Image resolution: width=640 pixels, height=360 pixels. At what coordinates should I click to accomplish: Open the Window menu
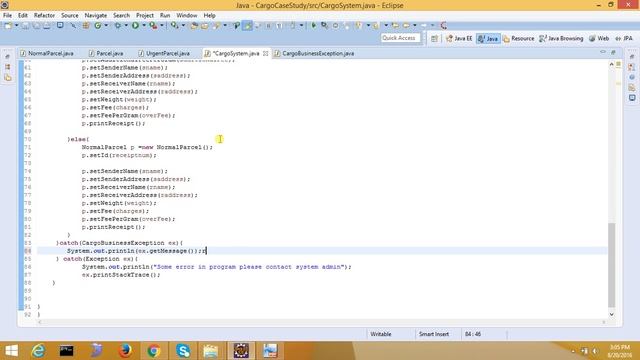click(187, 15)
